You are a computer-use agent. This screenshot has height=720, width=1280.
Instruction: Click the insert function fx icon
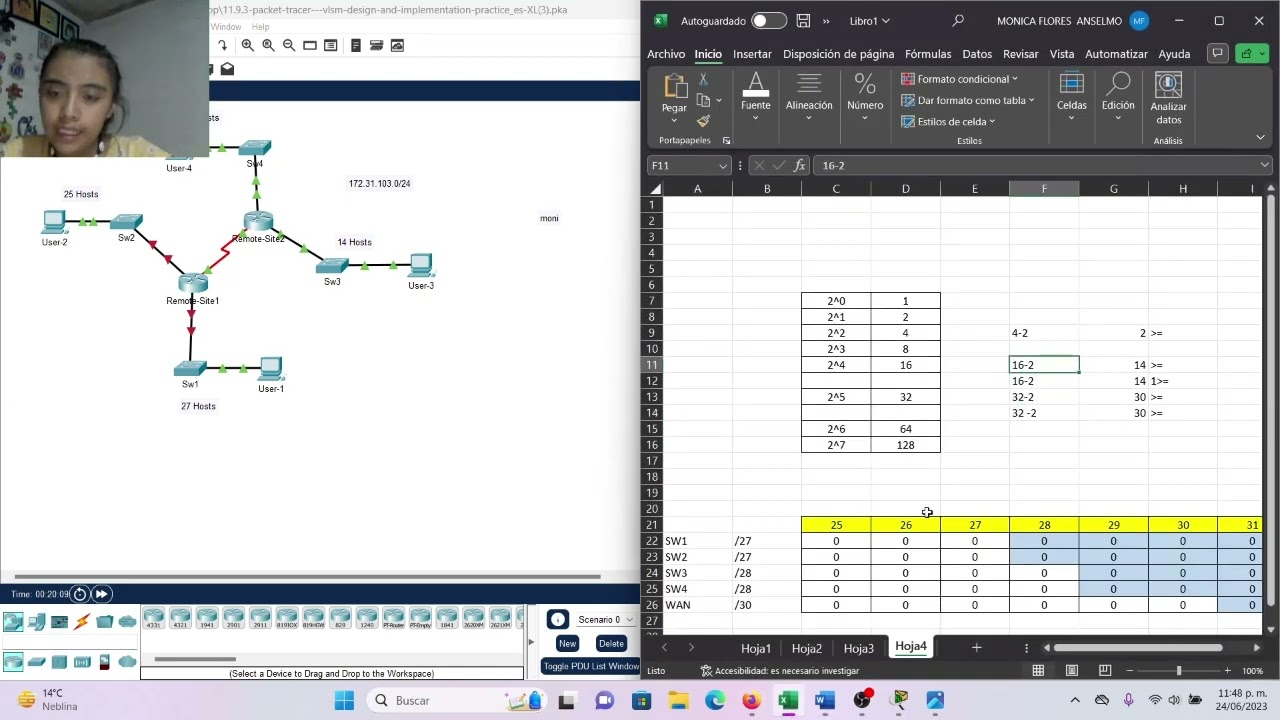799,166
